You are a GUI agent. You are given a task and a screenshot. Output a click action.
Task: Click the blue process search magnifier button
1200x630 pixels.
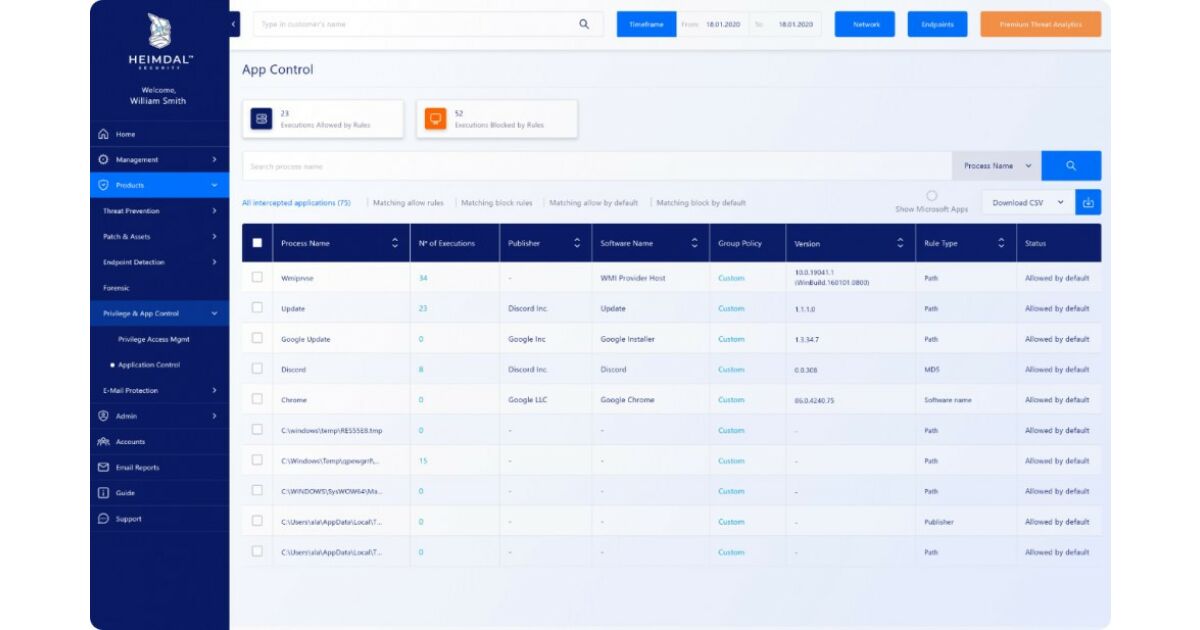[x=1071, y=166]
